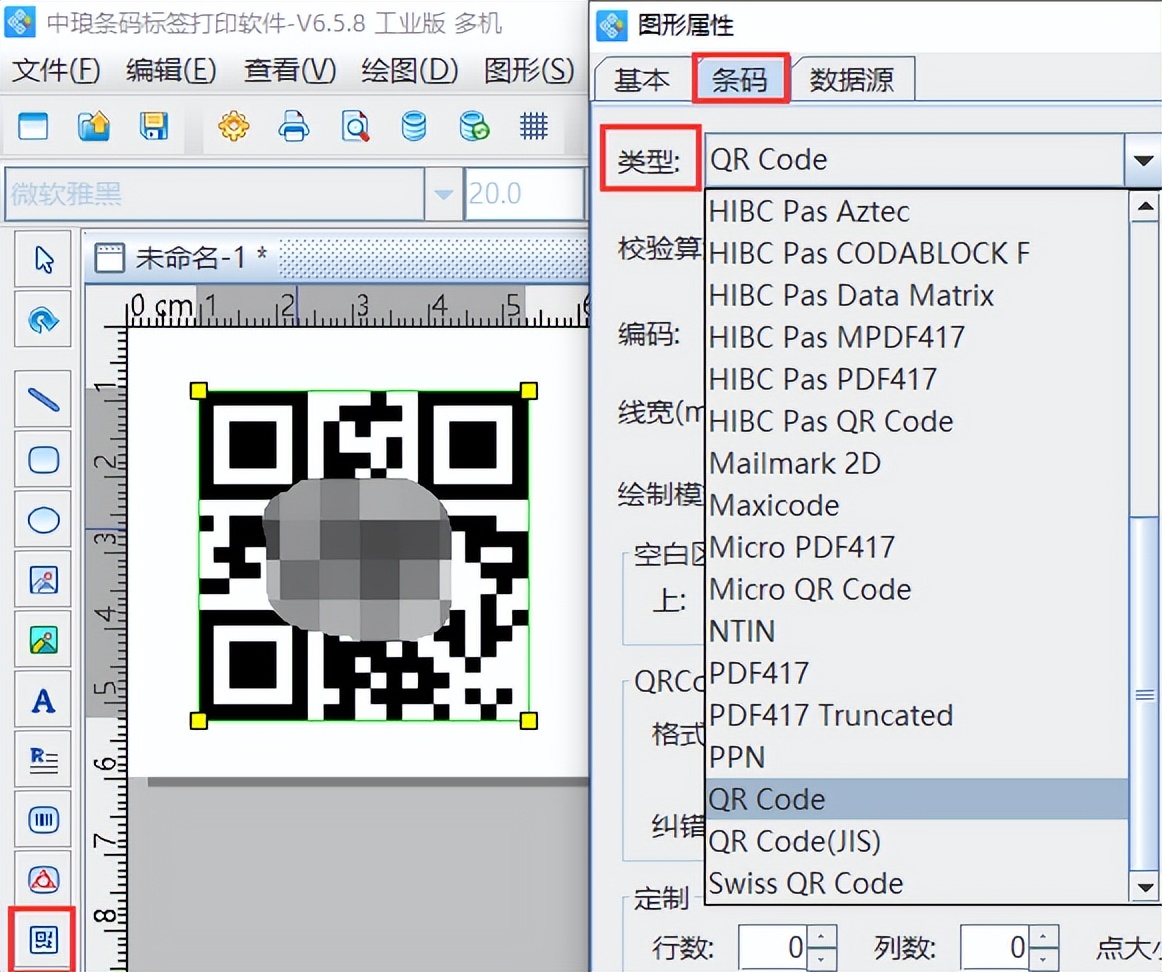Viewport: 1162px width, 972px height.
Task: Choose HIBC Pas MPDF417 option
Action: pos(916,338)
